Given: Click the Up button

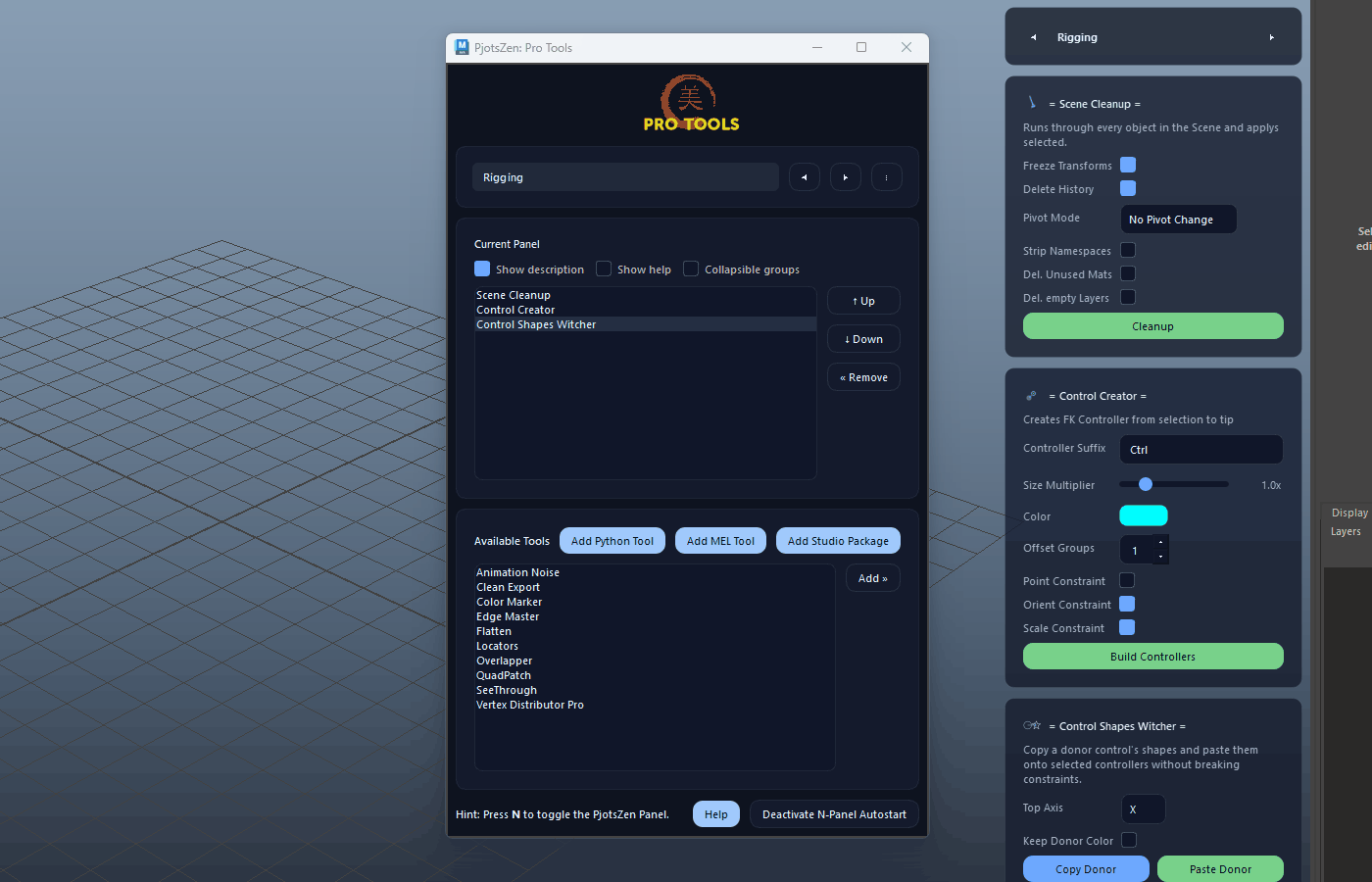Looking at the screenshot, I should 863,301.
